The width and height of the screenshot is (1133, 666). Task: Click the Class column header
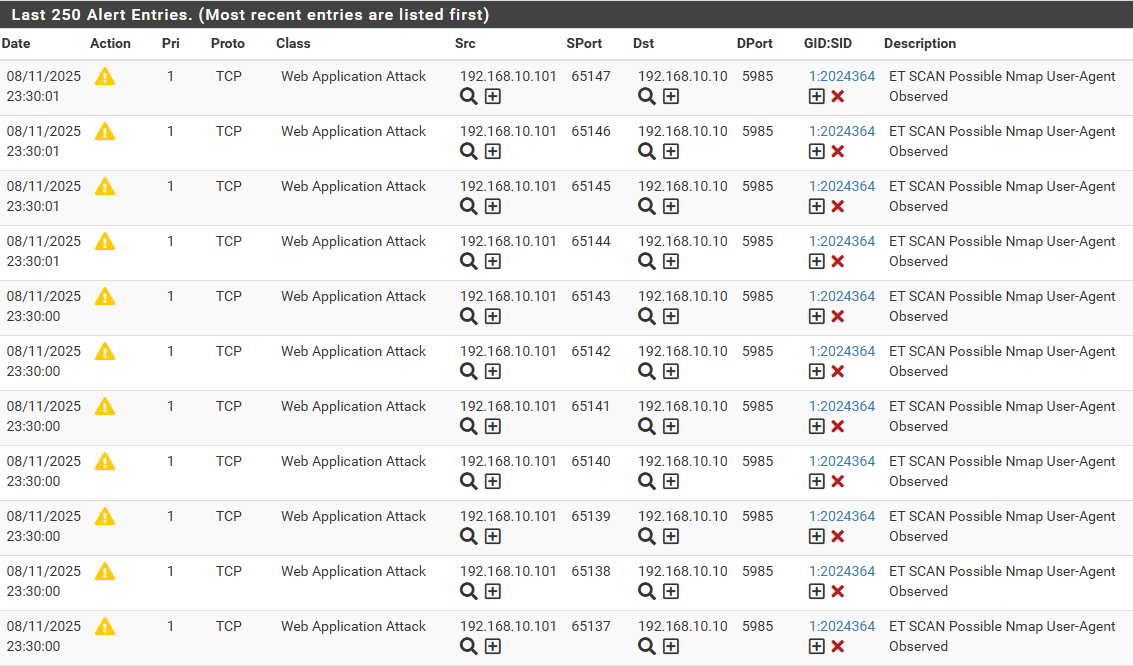[x=293, y=43]
